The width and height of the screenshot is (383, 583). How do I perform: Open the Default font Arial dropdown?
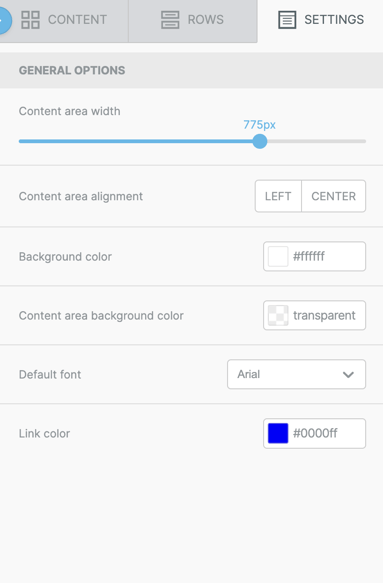296,374
